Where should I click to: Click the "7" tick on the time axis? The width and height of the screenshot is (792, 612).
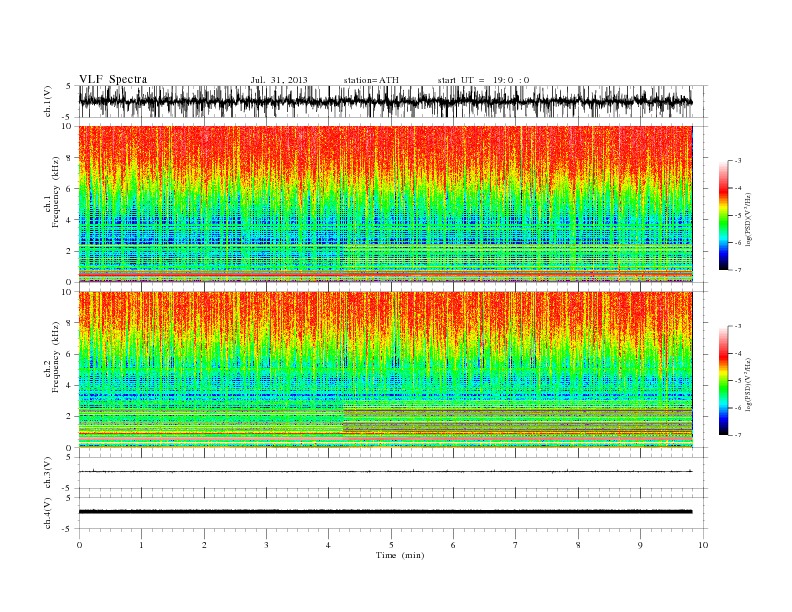[x=516, y=545]
